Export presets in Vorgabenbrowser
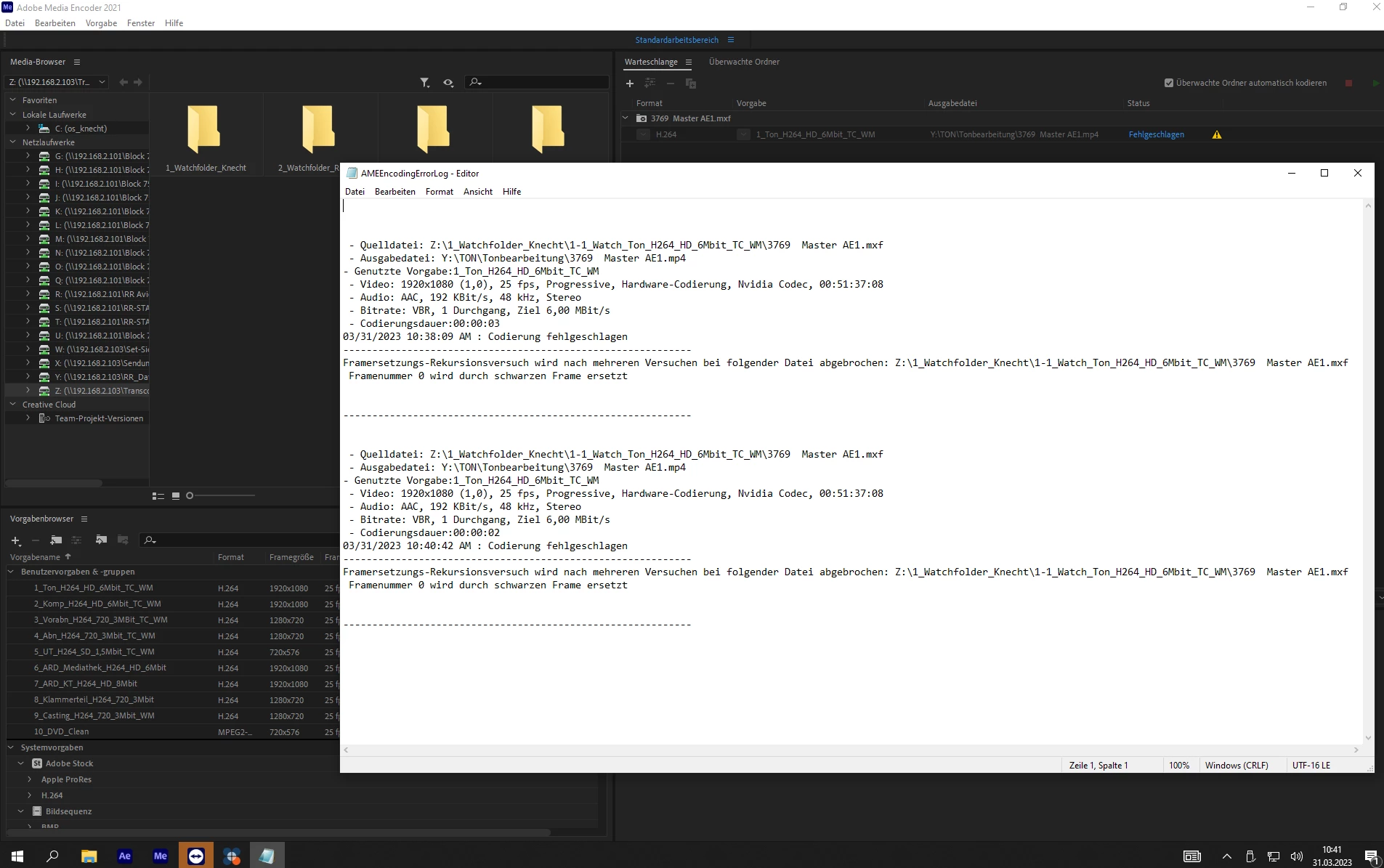1384x868 pixels. point(123,540)
